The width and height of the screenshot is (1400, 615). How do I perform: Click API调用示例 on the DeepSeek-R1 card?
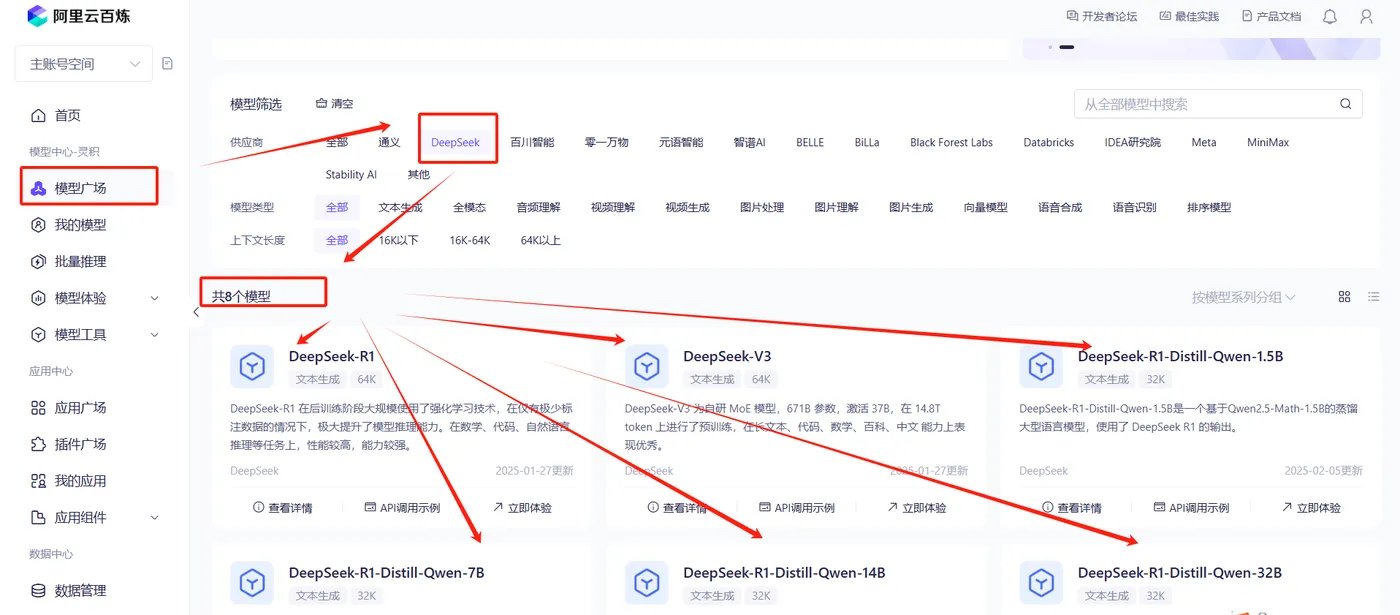(402, 508)
